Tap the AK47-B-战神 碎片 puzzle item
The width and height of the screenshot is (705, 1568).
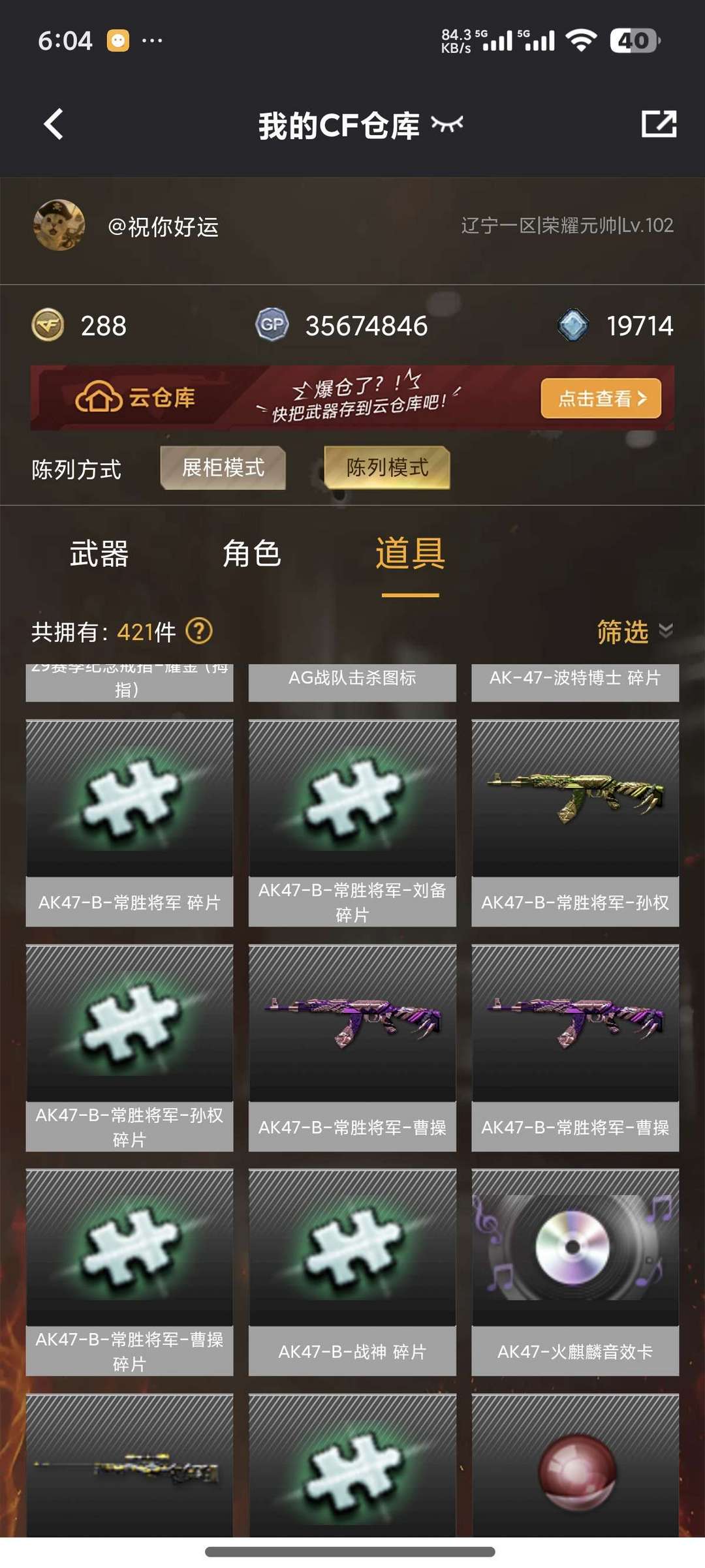tap(352, 1272)
